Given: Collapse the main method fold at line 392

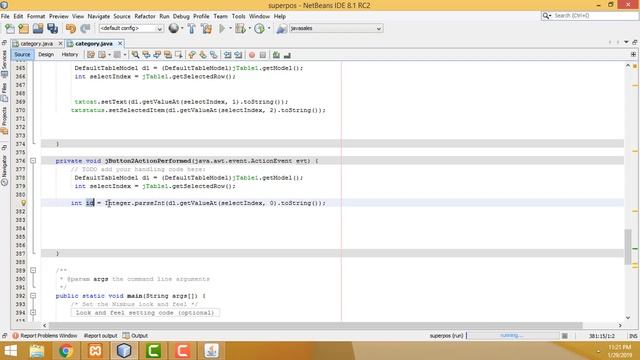Looking at the screenshot, I should 33,296.
